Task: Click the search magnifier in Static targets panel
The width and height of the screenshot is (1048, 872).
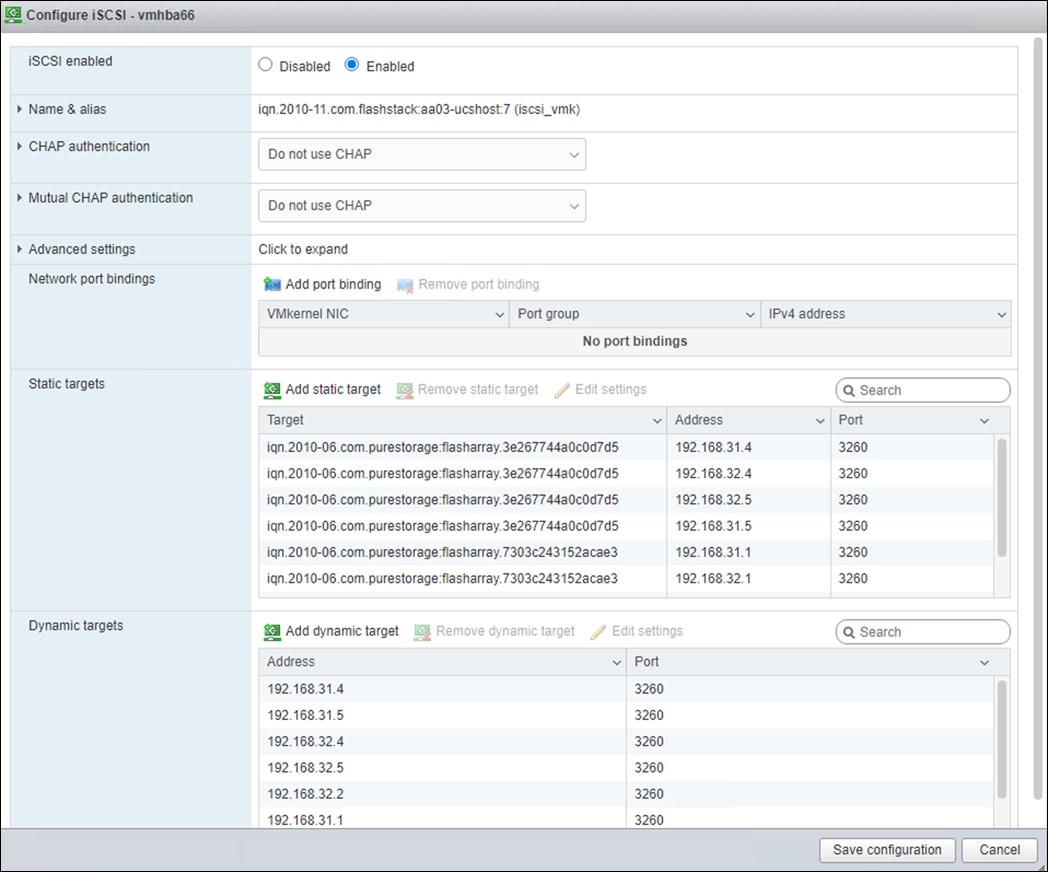Action: (849, 389)
